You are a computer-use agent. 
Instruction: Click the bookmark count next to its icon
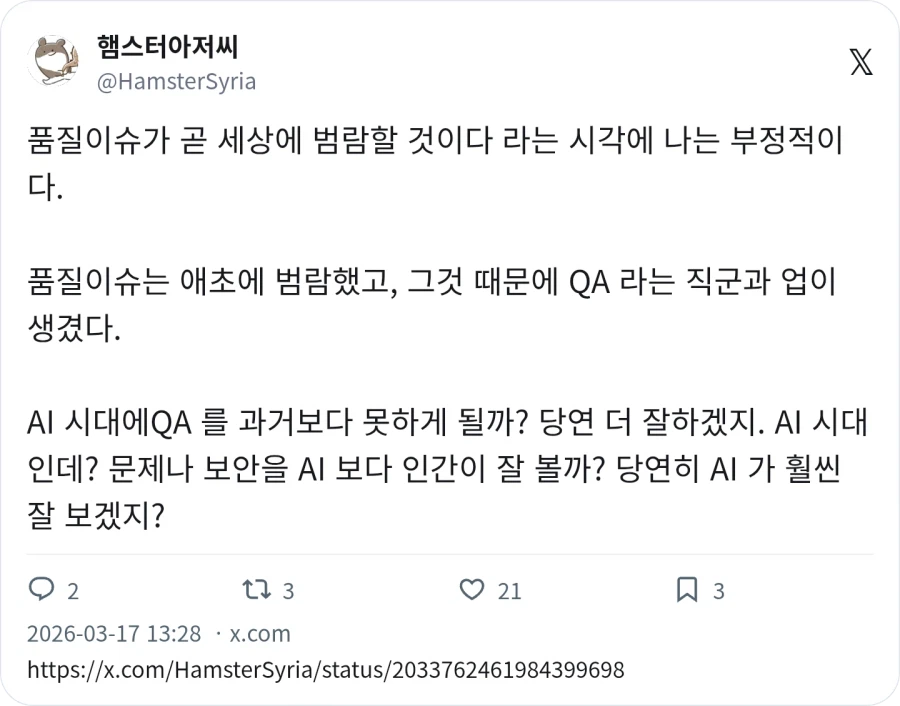coord(717,590)
